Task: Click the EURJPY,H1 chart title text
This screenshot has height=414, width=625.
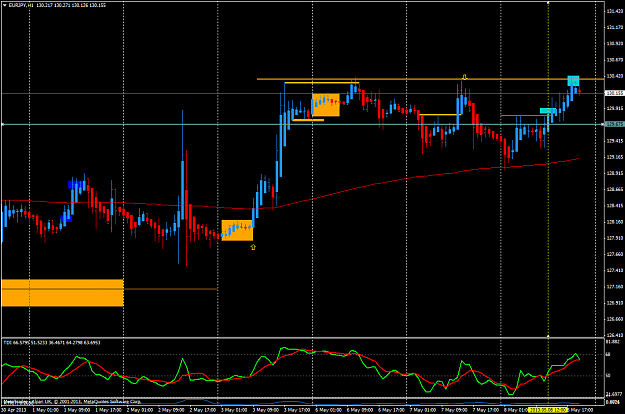Action: 21,5
